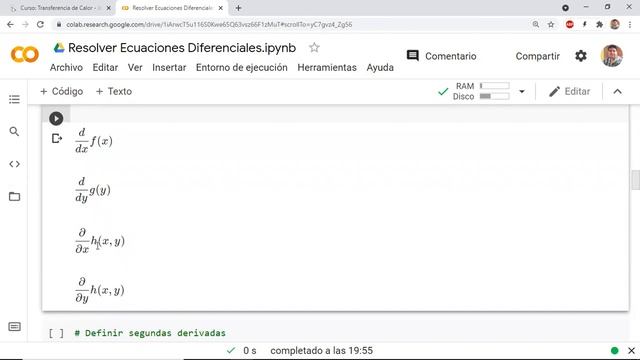Open the Insertar menu
Screen dimensions: 640x360
[169, 67]
